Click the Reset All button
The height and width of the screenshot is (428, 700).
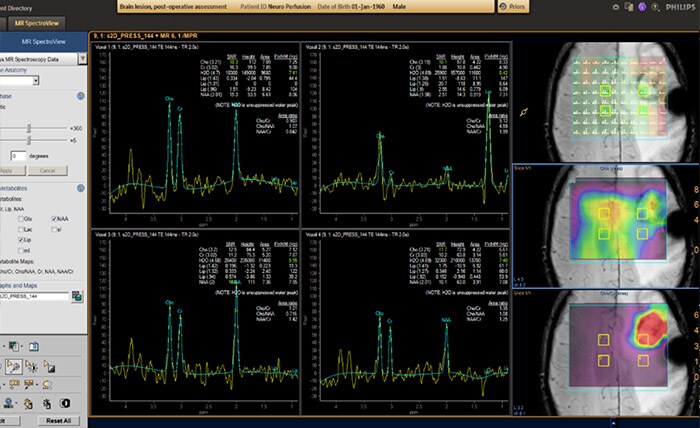tap(58, 420)
